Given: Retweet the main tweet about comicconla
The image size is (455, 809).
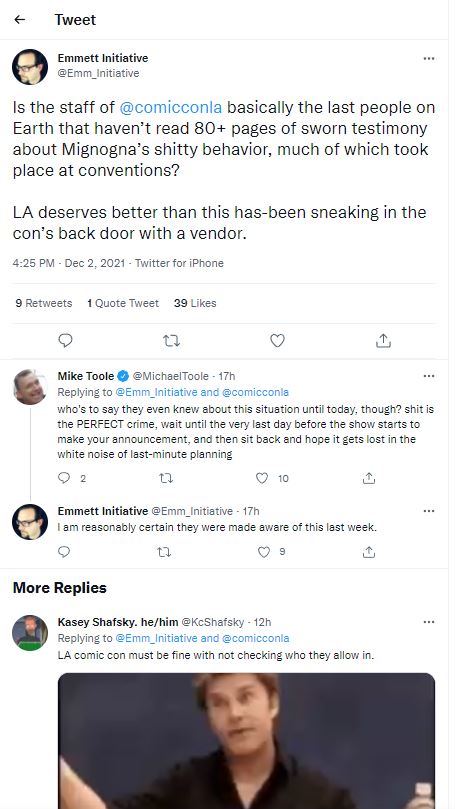Looking at the screenshot, I should [171, 341].
